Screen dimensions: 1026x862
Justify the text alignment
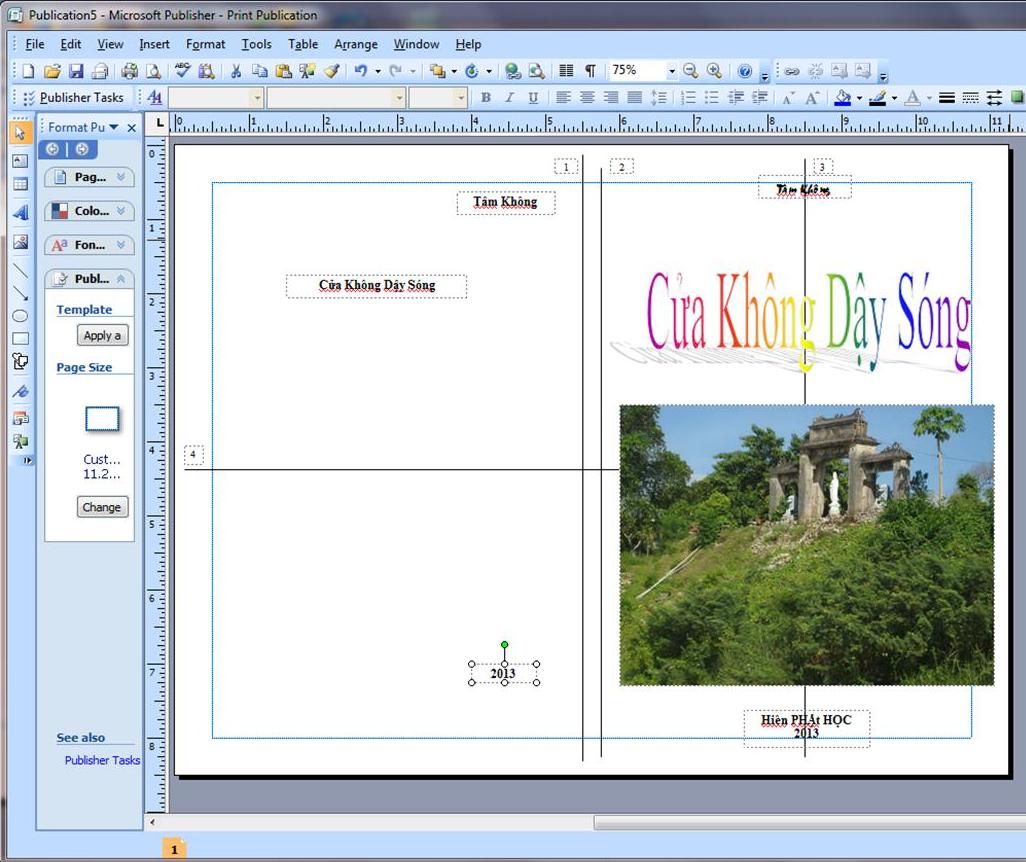634,98
